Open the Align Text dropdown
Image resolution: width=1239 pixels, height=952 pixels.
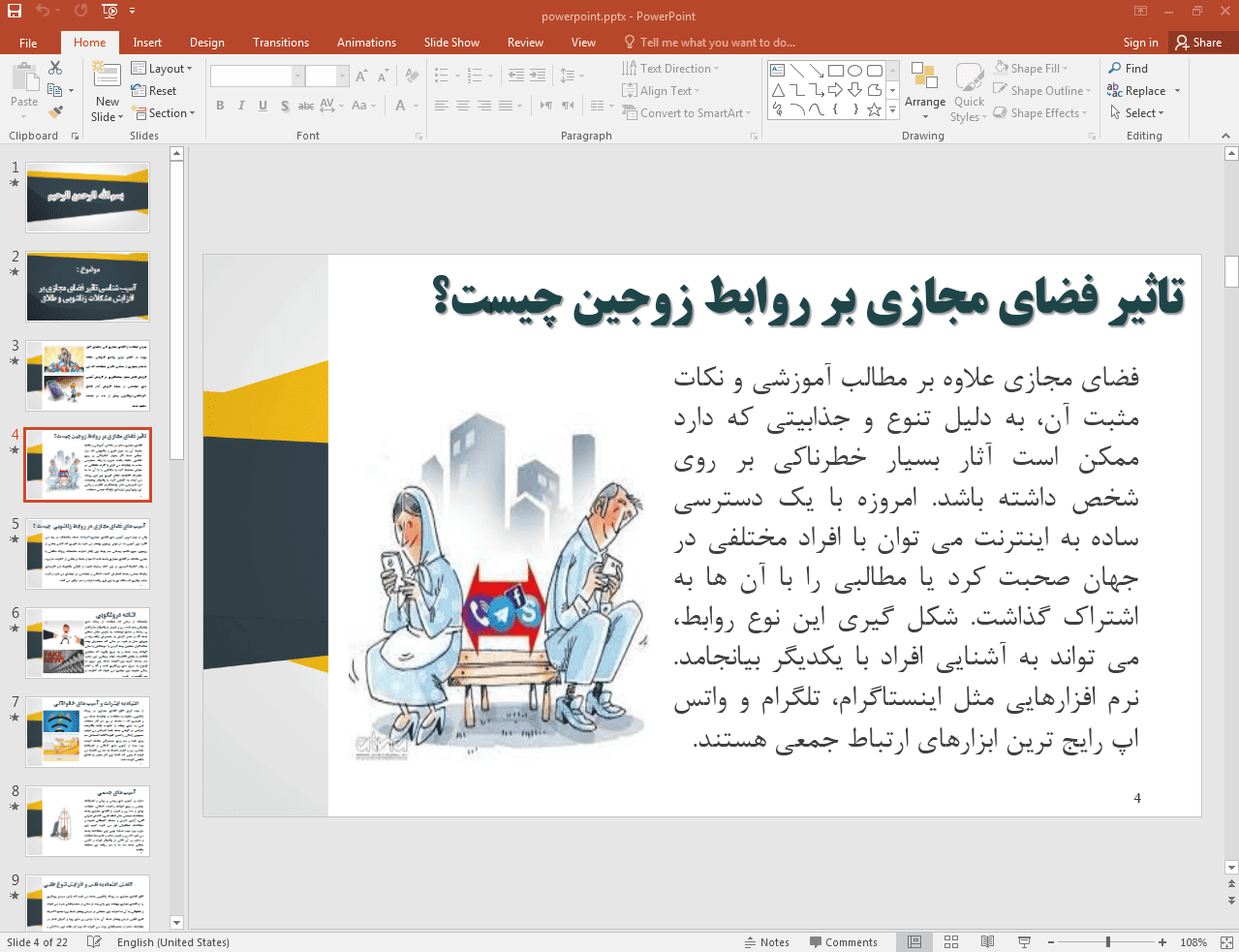pos(661,91)
